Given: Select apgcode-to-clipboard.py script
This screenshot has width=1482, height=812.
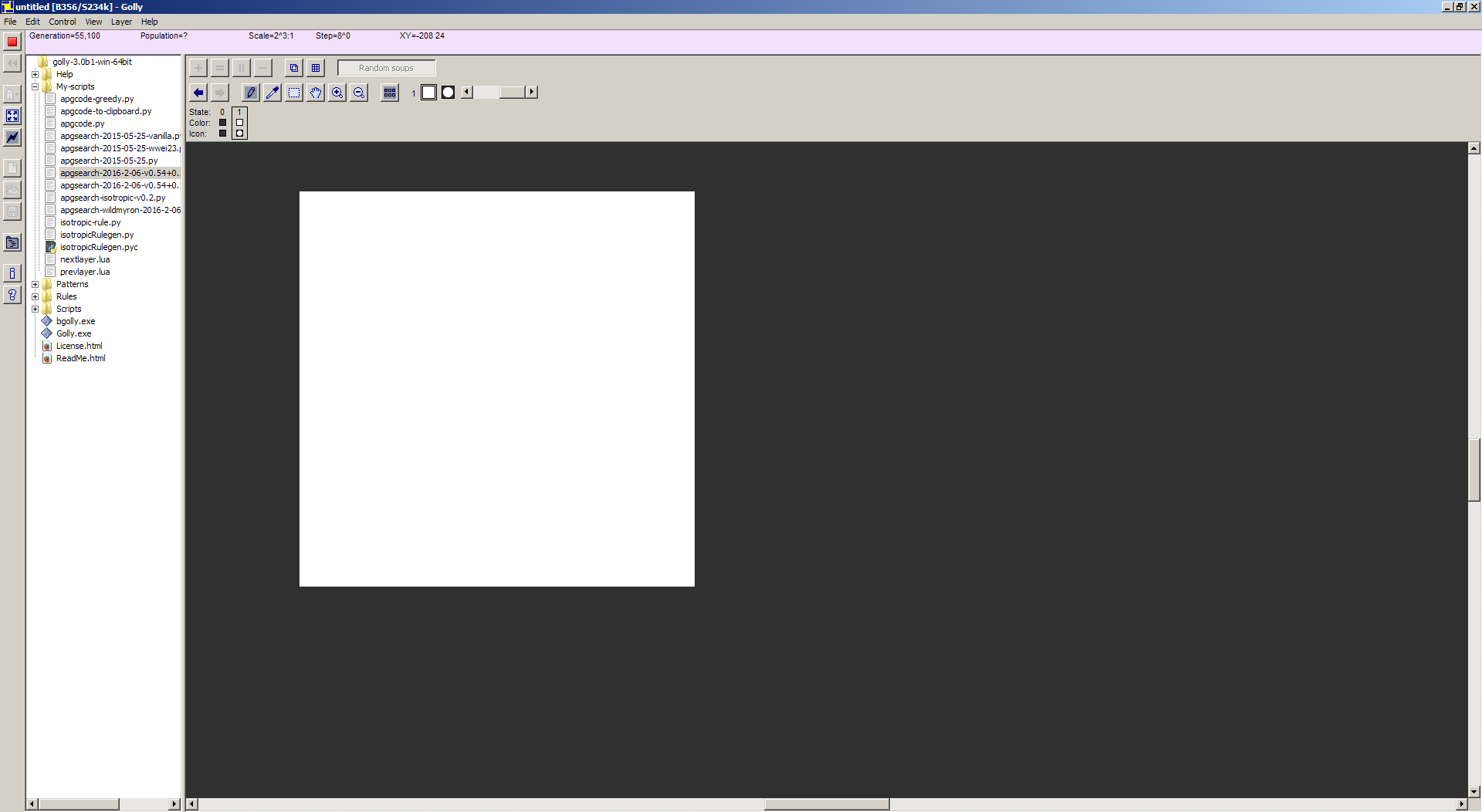Looking at the screenshot, I should pyautogui.click(x=106, y=111).
